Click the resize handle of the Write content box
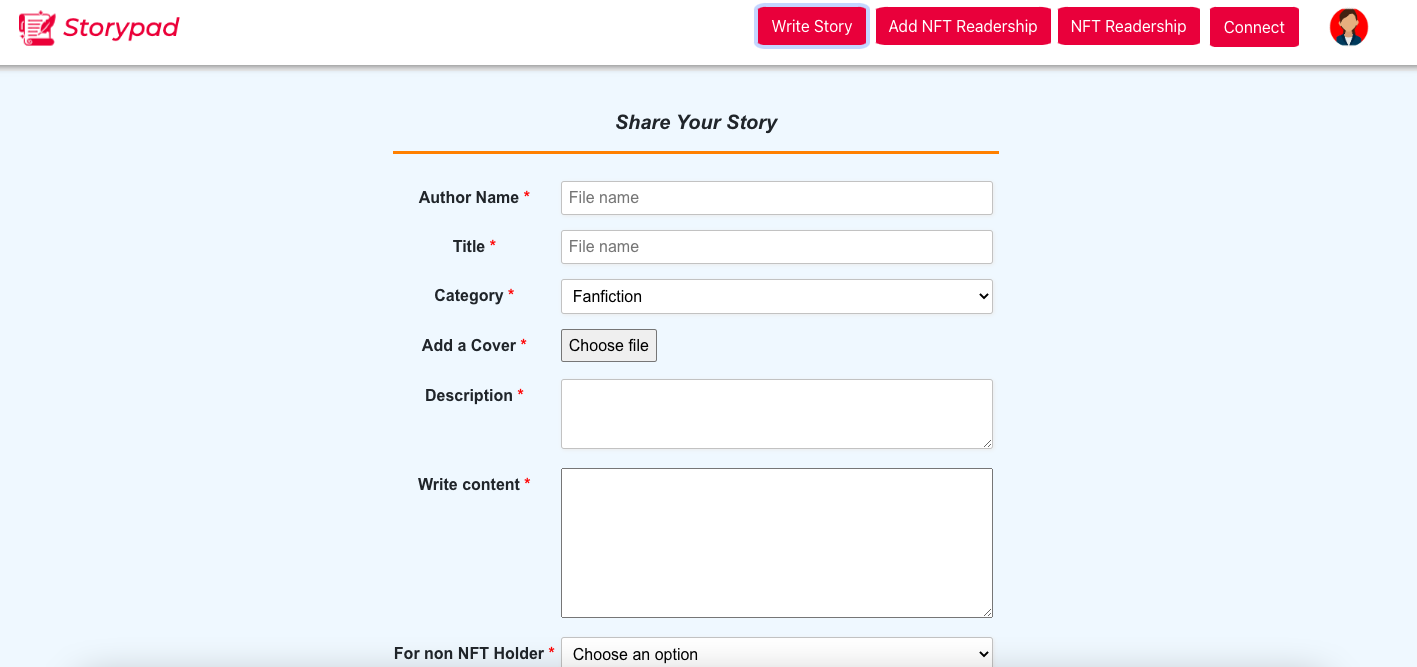Image resolution: width=1417 pixels, height=667 pixels. coord(988,613)
